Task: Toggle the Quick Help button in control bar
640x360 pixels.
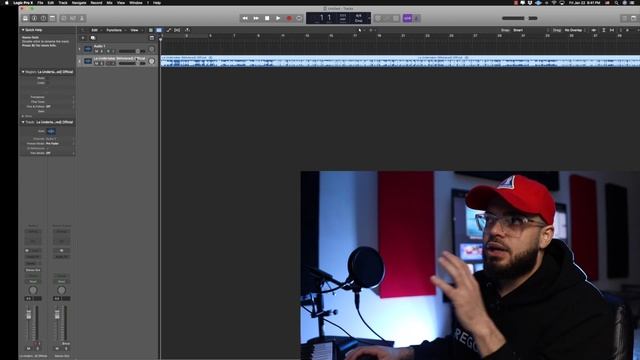Action: click(43, 18)
